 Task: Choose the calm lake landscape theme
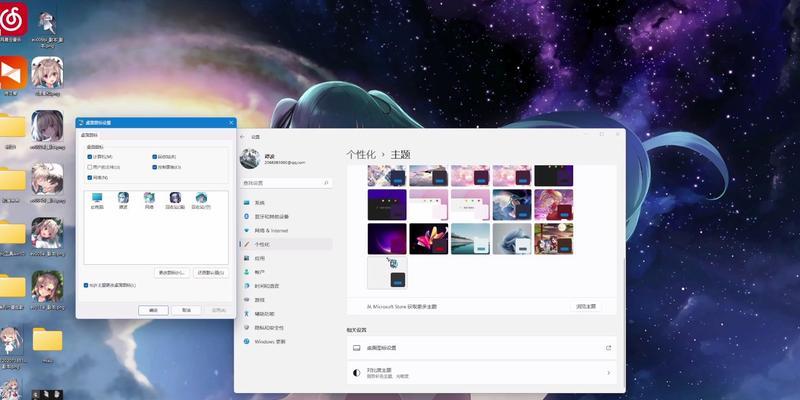point(470,238)
